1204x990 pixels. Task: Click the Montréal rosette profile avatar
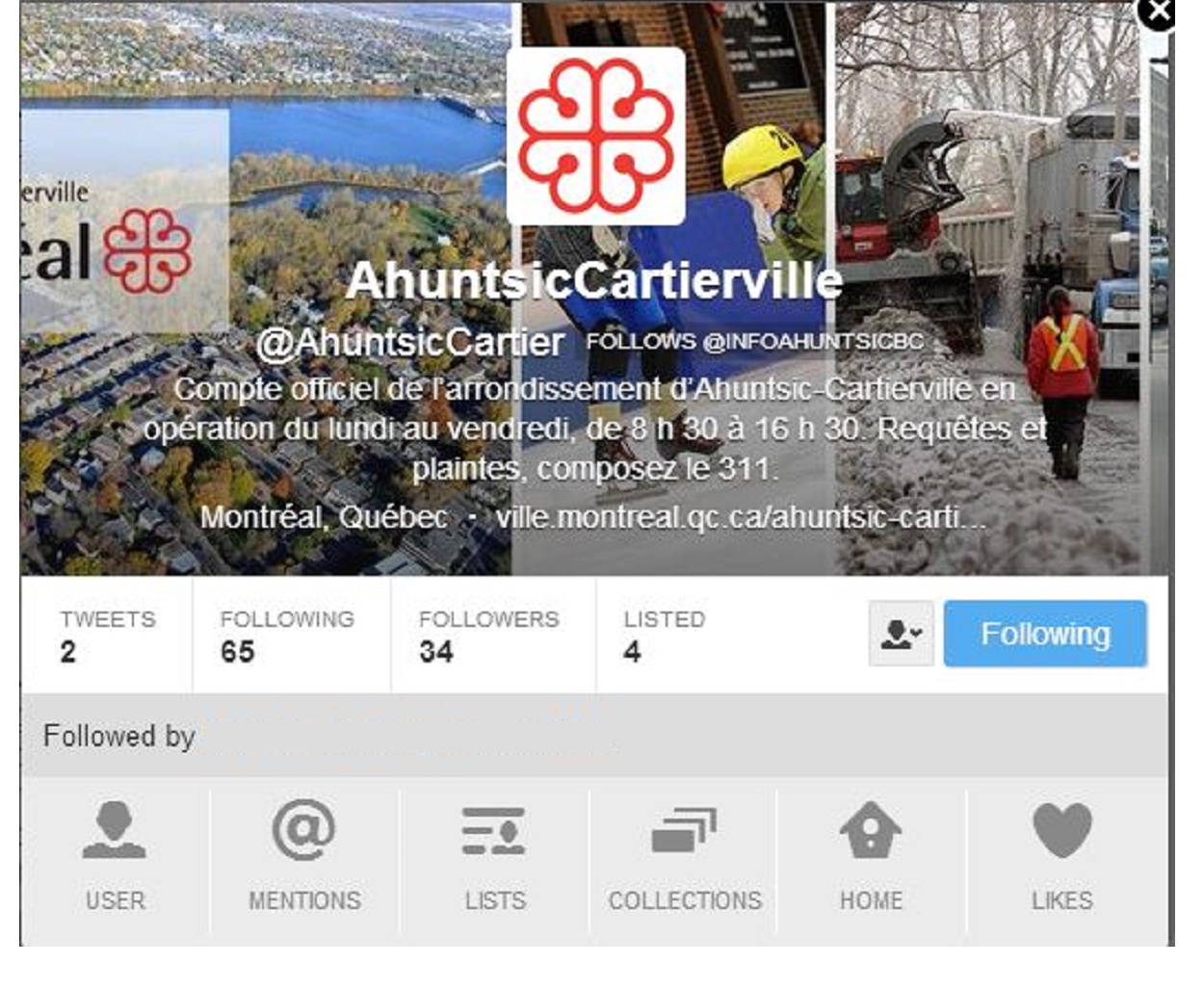click(596, 136)
